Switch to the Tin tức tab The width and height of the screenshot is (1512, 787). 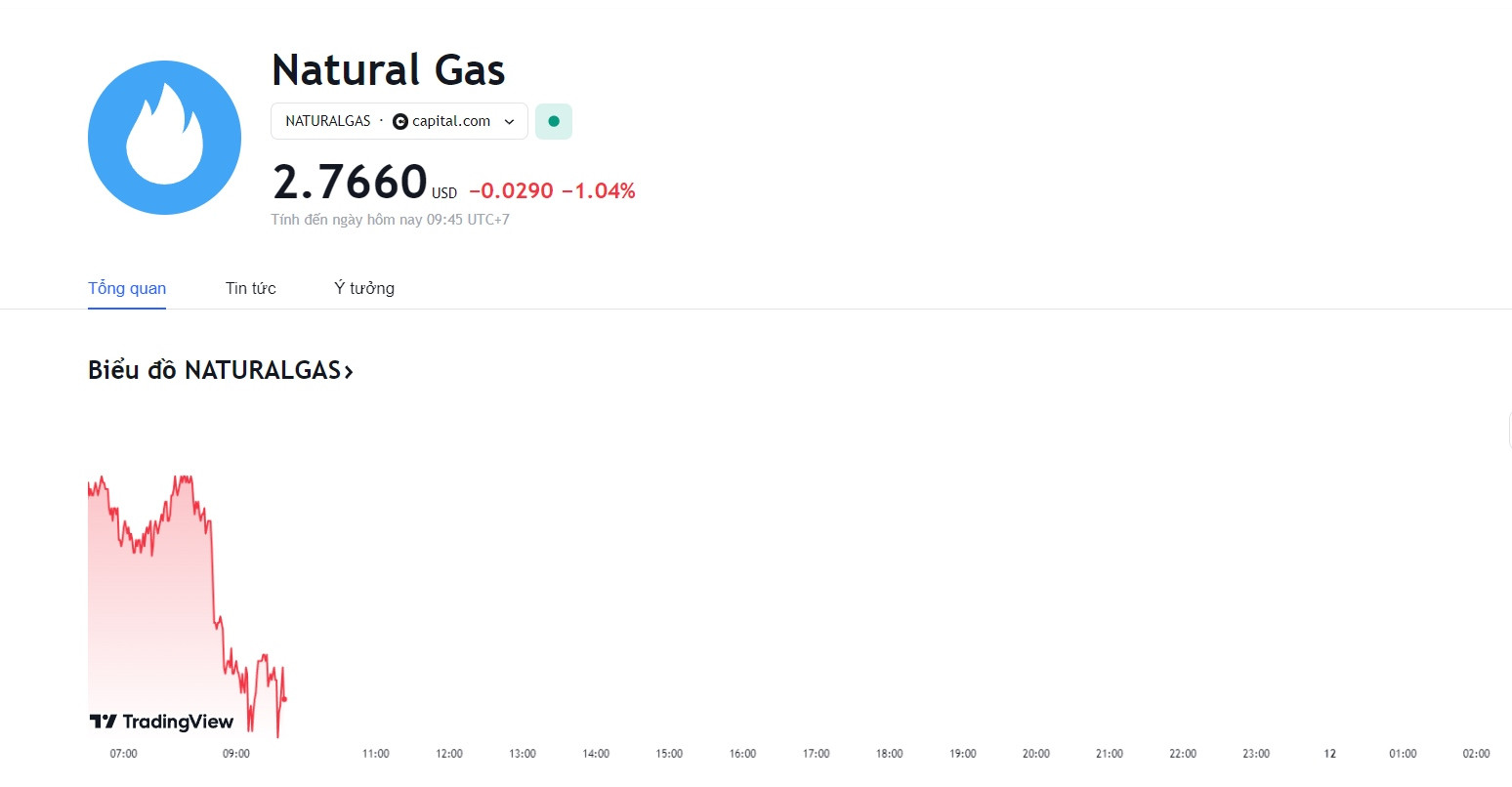251,288
